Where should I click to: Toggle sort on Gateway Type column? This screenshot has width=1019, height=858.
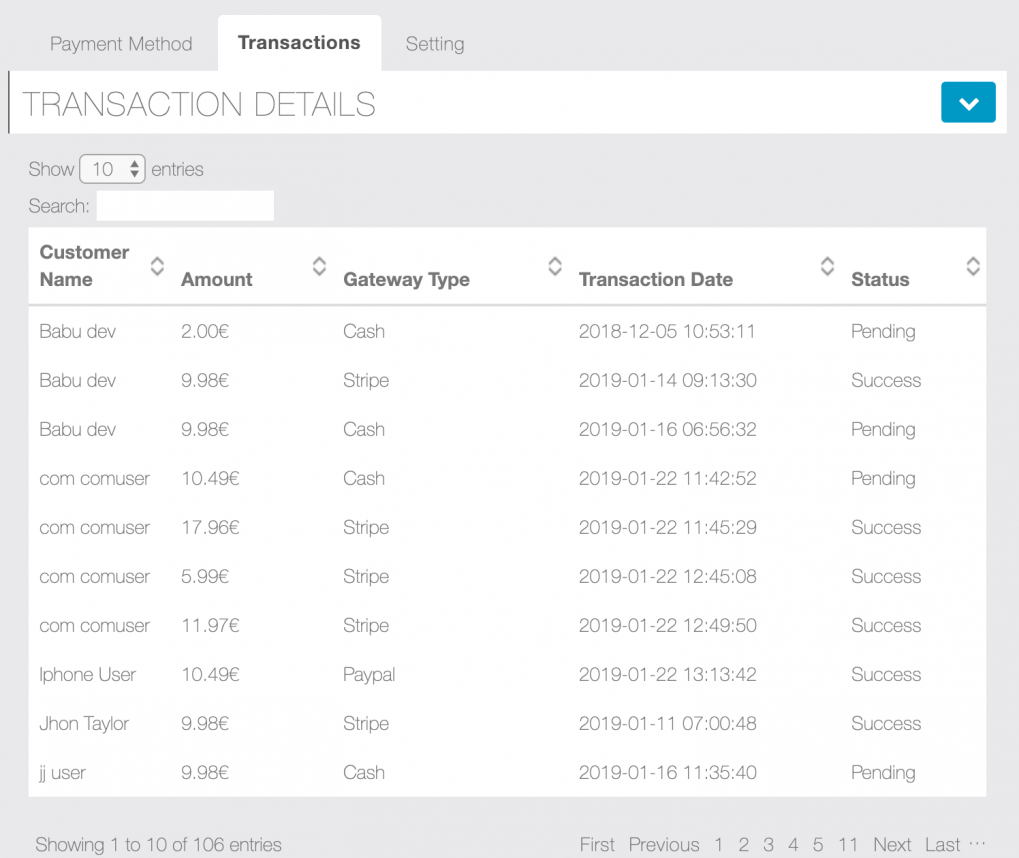555,266
